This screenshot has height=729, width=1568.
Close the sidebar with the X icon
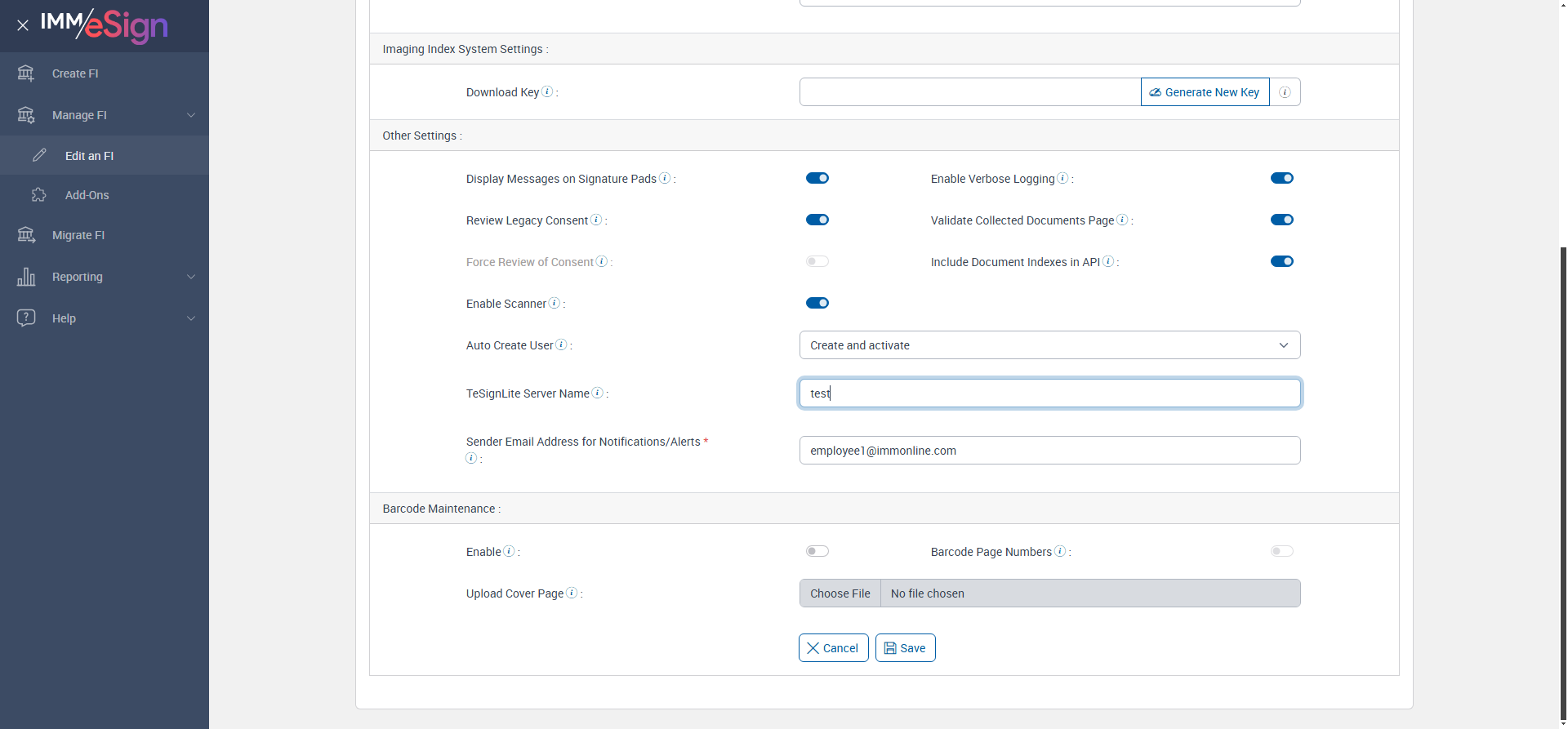pos(23,25)
